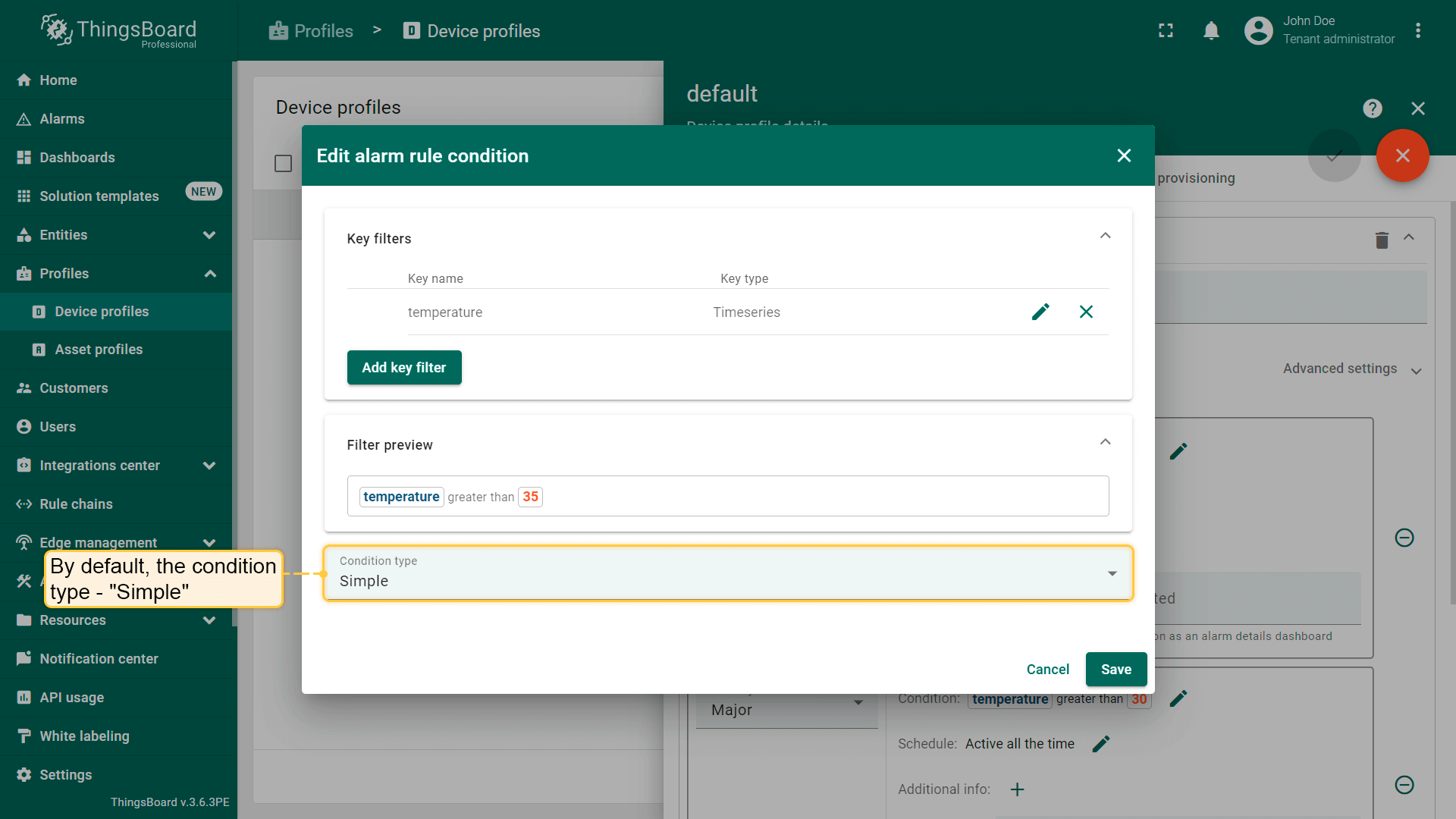Click the notifications bell icon
Viewport: 1456px width, 819px height.
(1211, 30)
